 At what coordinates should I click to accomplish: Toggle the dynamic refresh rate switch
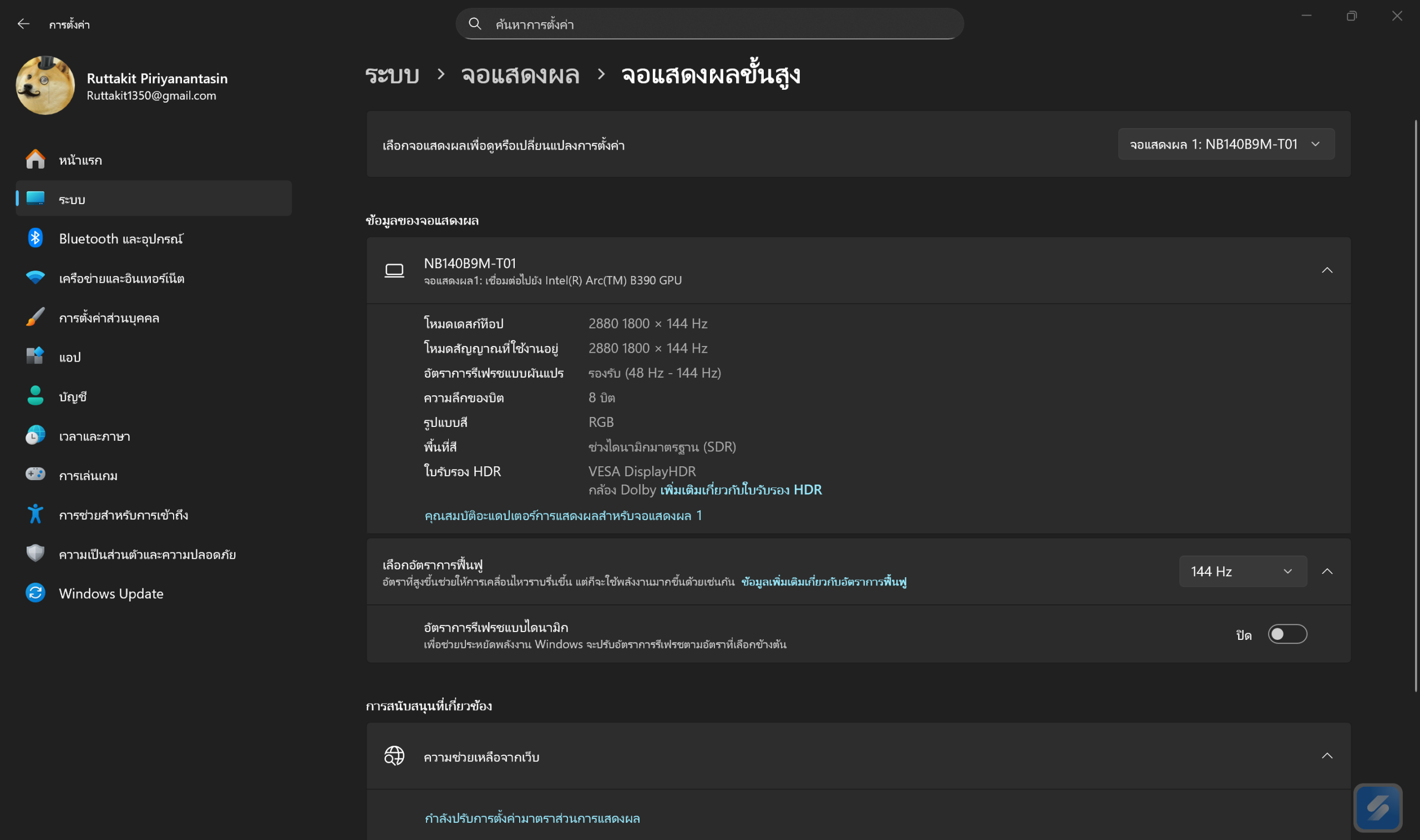(x=1287, y=634)
